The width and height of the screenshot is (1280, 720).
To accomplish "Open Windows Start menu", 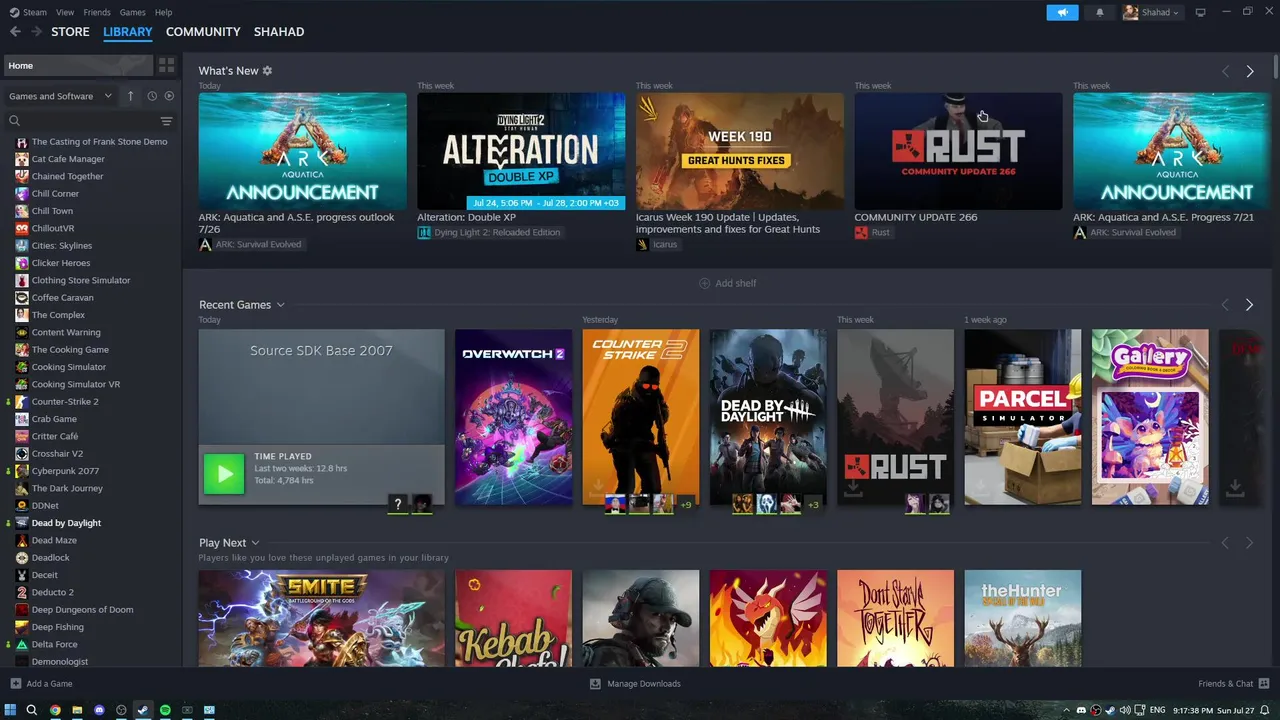I will [10, 710].
